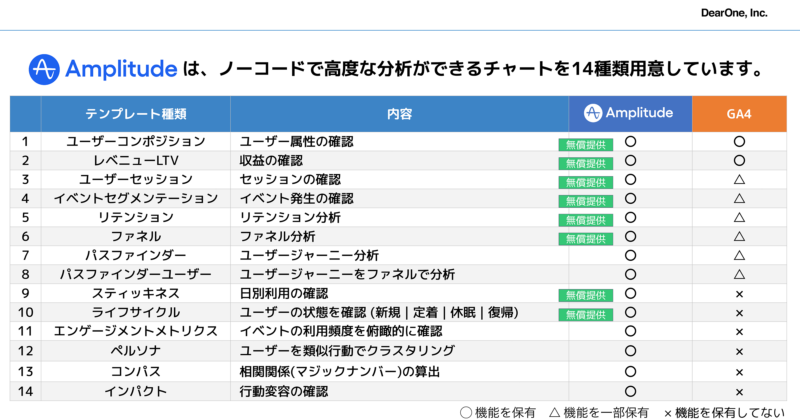Click the ユーザージャーニー分析 description
The width and height of the screenshot is (800, 420).
click(x=309, y=255)
